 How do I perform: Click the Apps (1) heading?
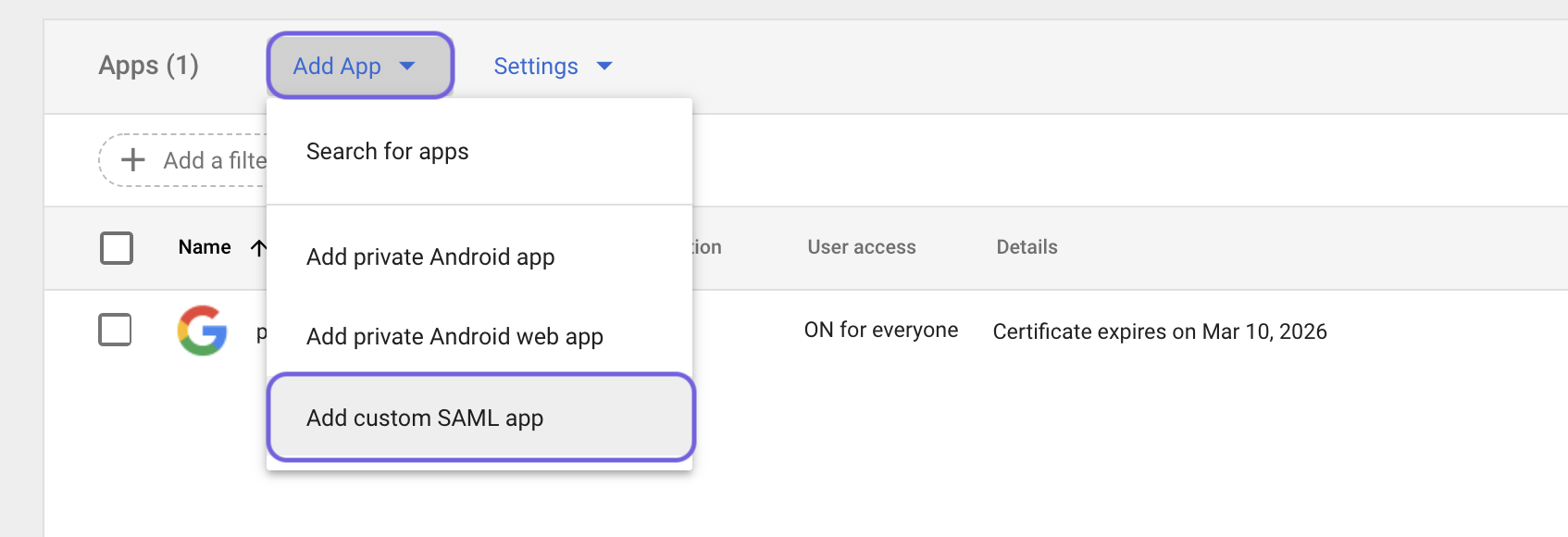point(148,66)
